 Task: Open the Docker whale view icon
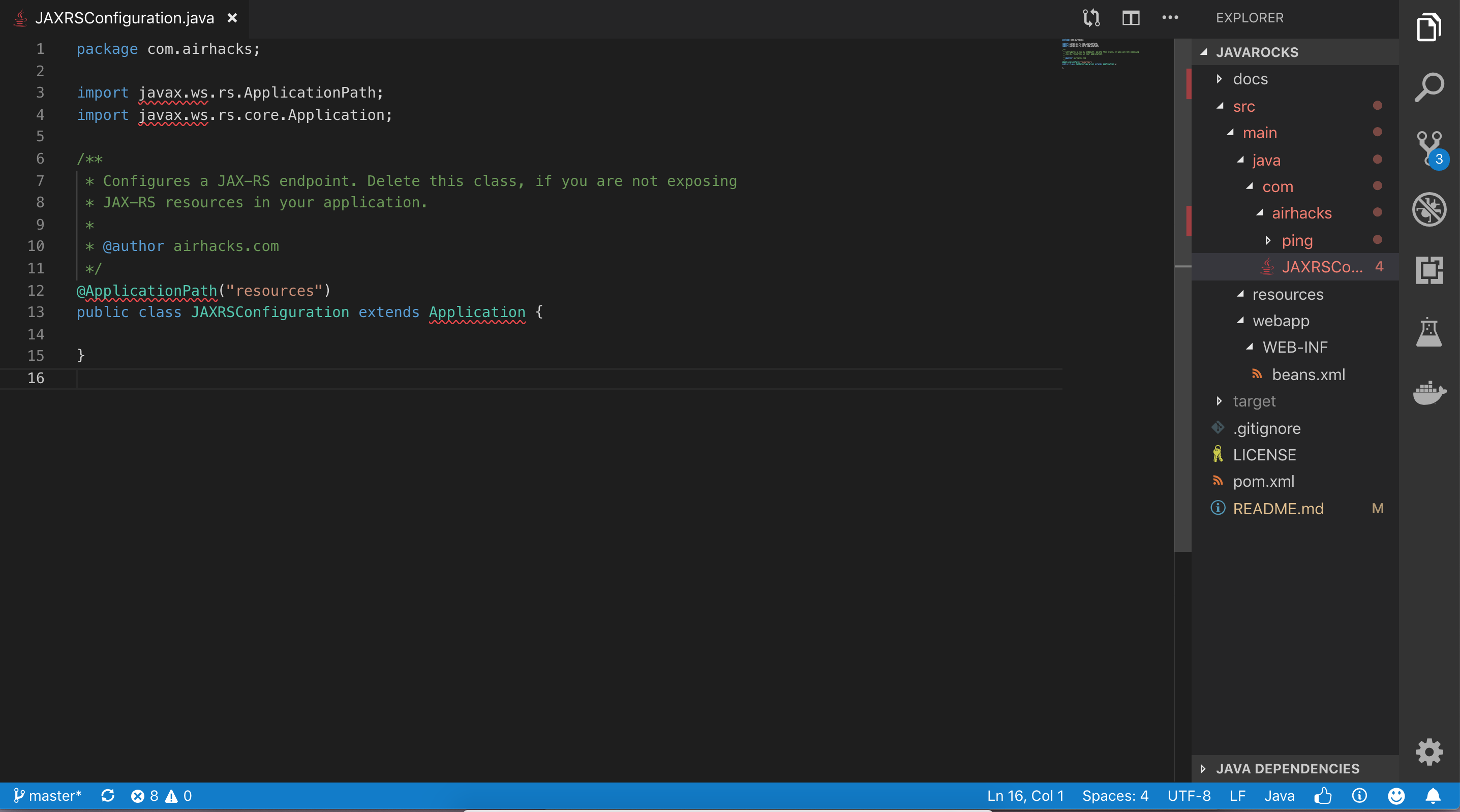point(1428,392)
